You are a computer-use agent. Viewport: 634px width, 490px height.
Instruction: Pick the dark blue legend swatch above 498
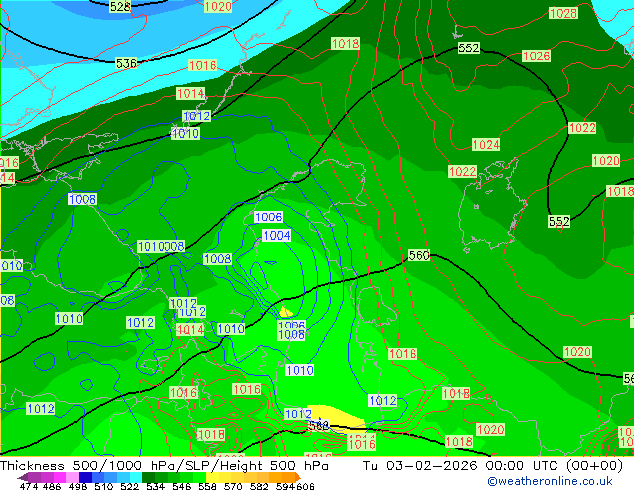[86, 477]
